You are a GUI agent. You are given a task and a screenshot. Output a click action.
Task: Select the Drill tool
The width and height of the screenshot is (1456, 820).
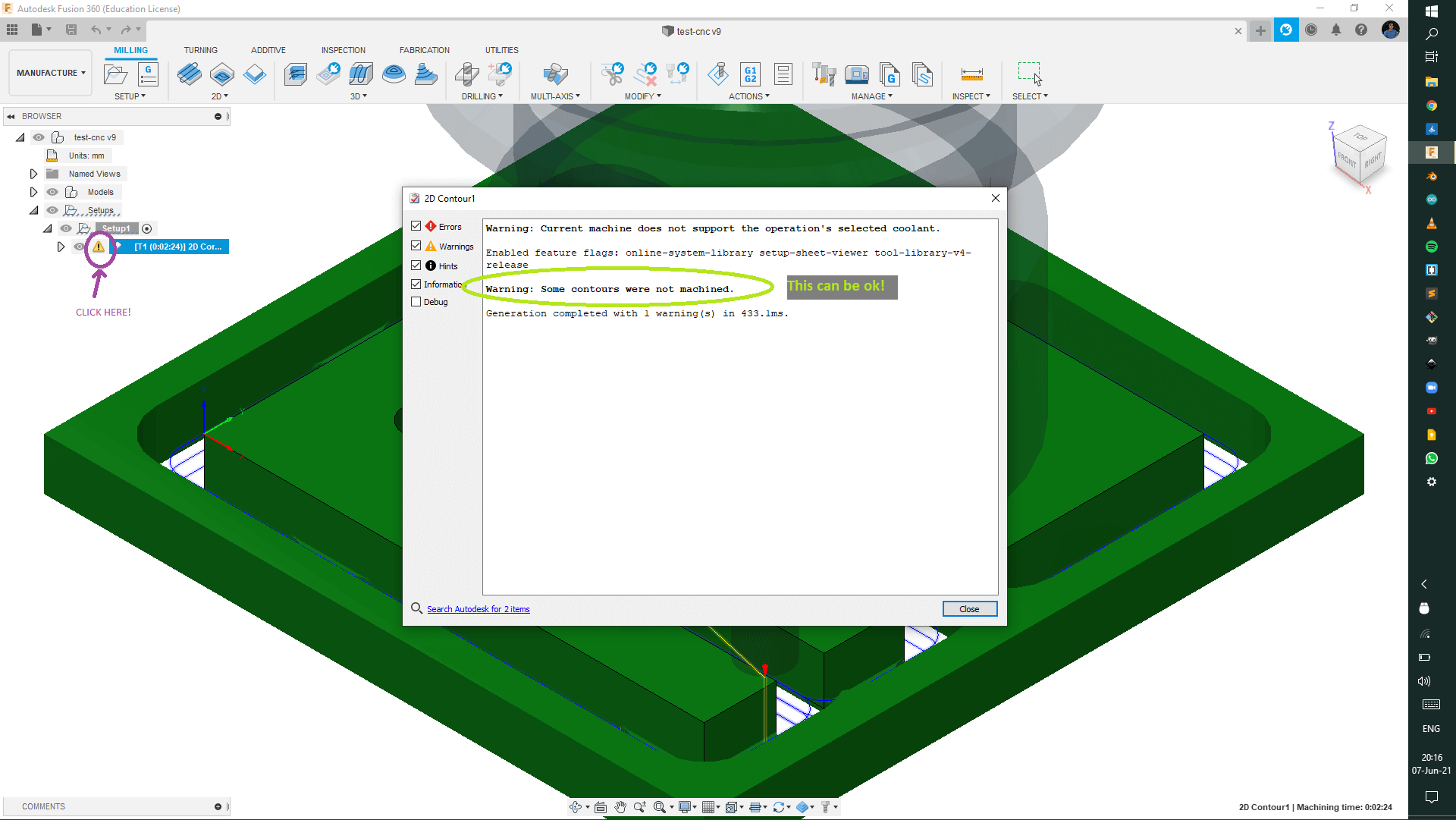point(466,74)
